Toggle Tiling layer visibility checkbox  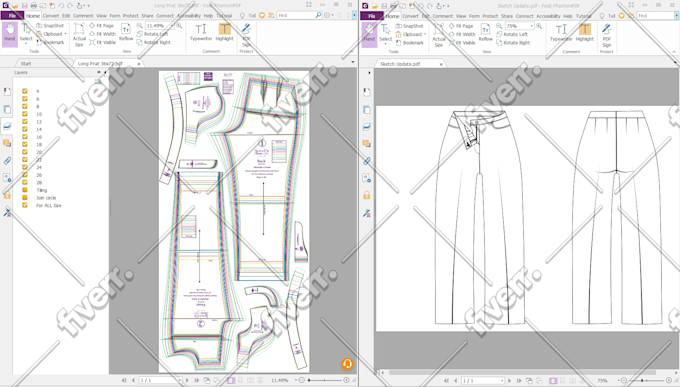(25, 190)
